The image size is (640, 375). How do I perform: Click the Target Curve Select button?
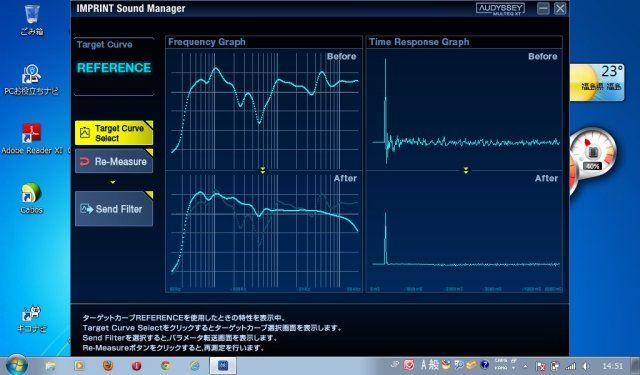pyautogui.click(x=114, y=133)
